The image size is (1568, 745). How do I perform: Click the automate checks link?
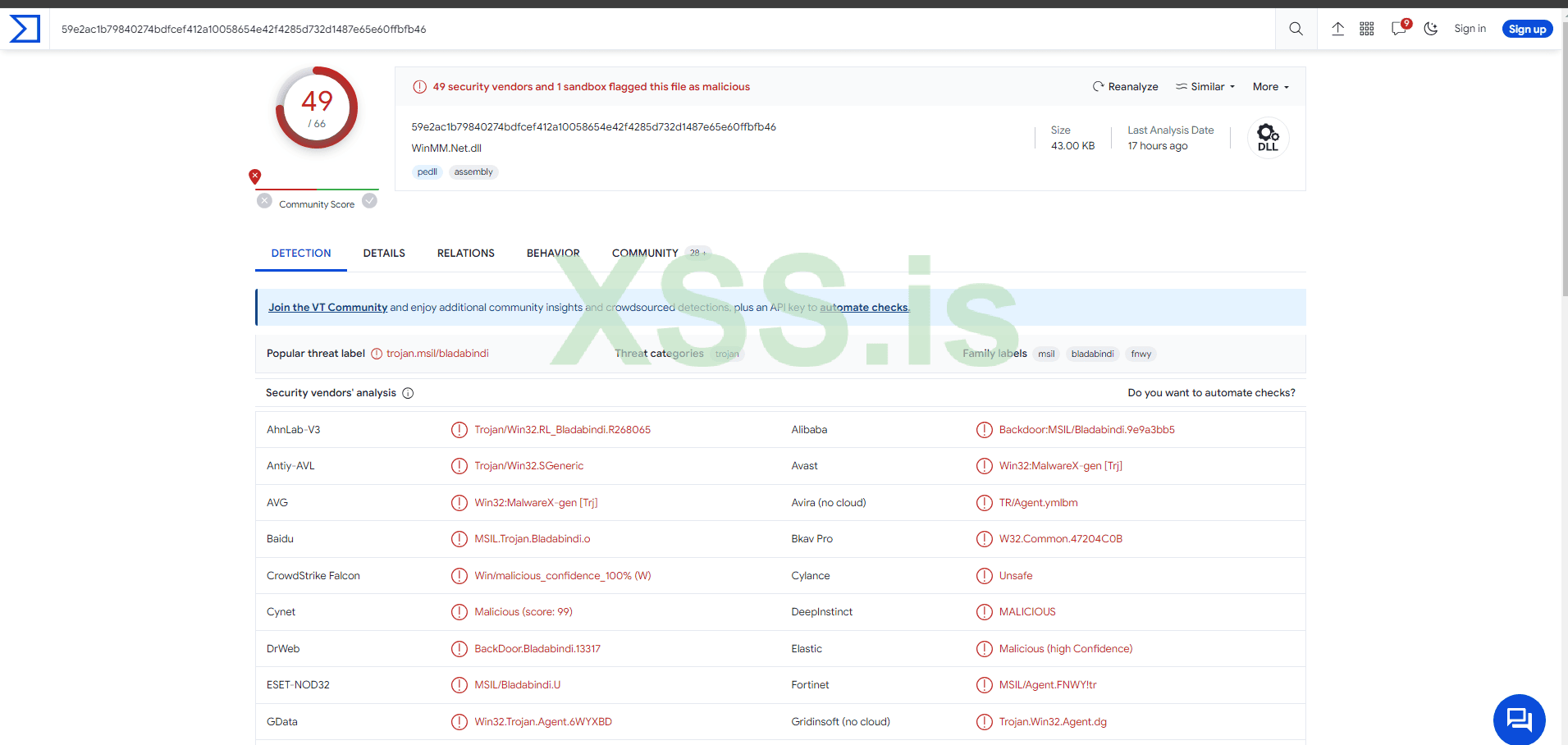pyautogui.click(x=865, y=308)
